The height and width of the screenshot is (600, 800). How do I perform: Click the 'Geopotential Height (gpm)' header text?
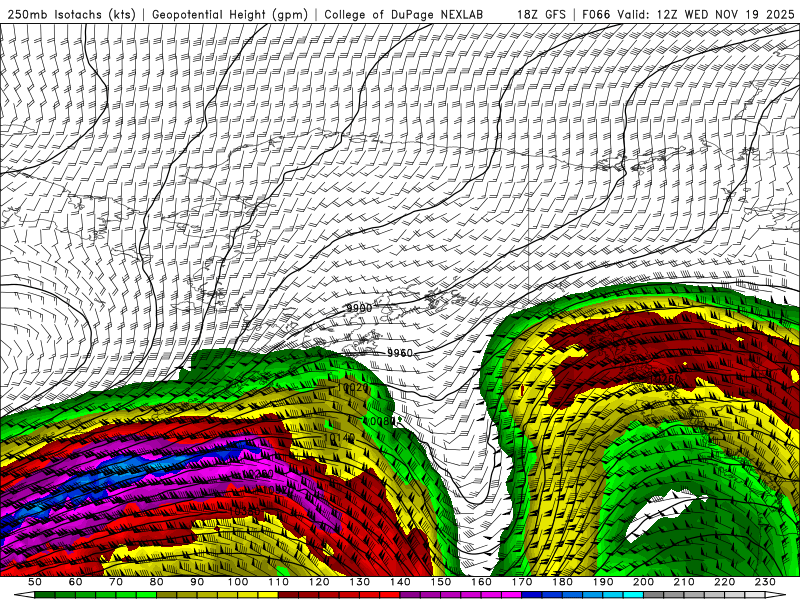(x=230, y=14)
